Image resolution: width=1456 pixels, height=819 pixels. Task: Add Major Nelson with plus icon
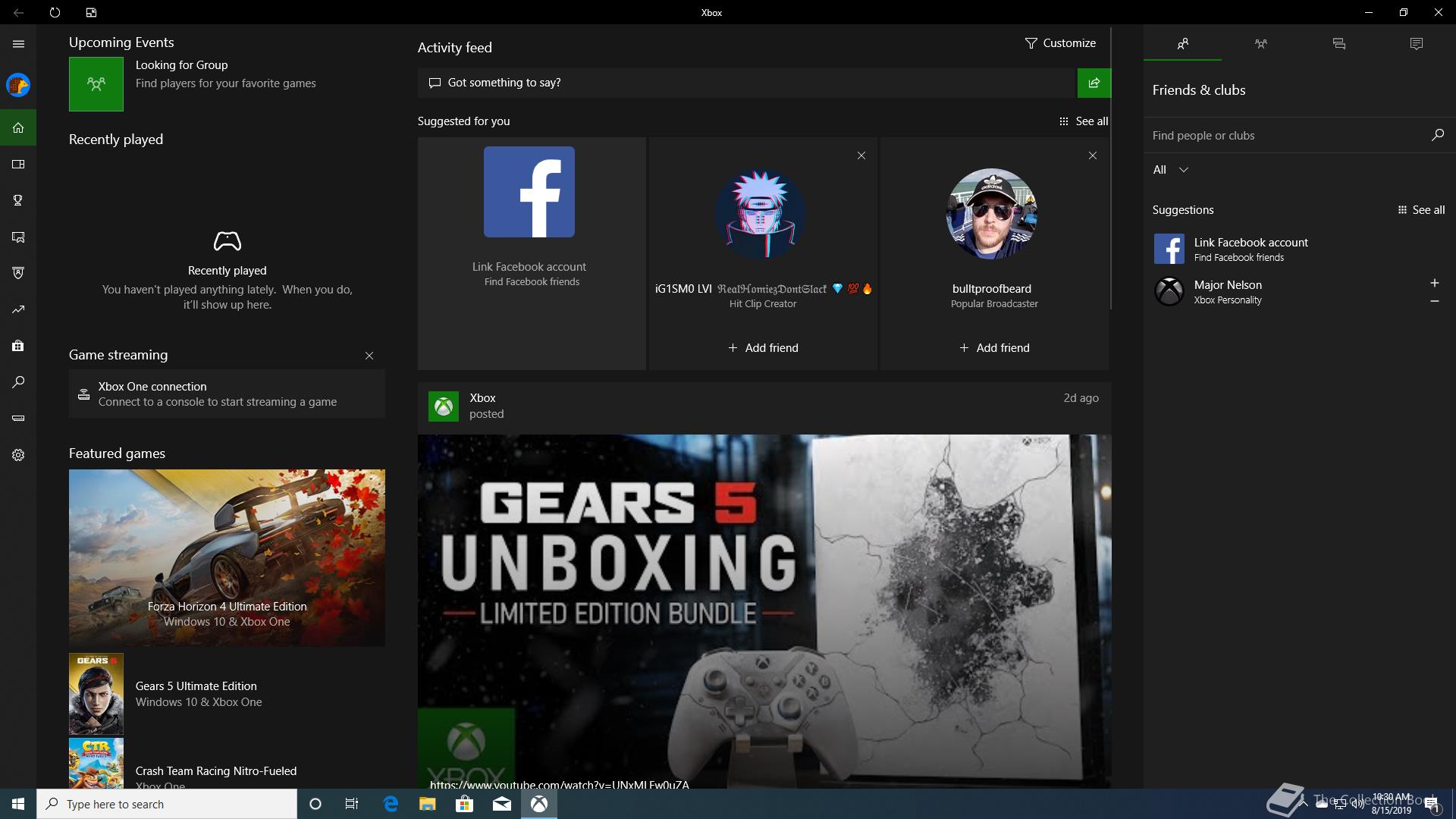[x=1434, y=283]
